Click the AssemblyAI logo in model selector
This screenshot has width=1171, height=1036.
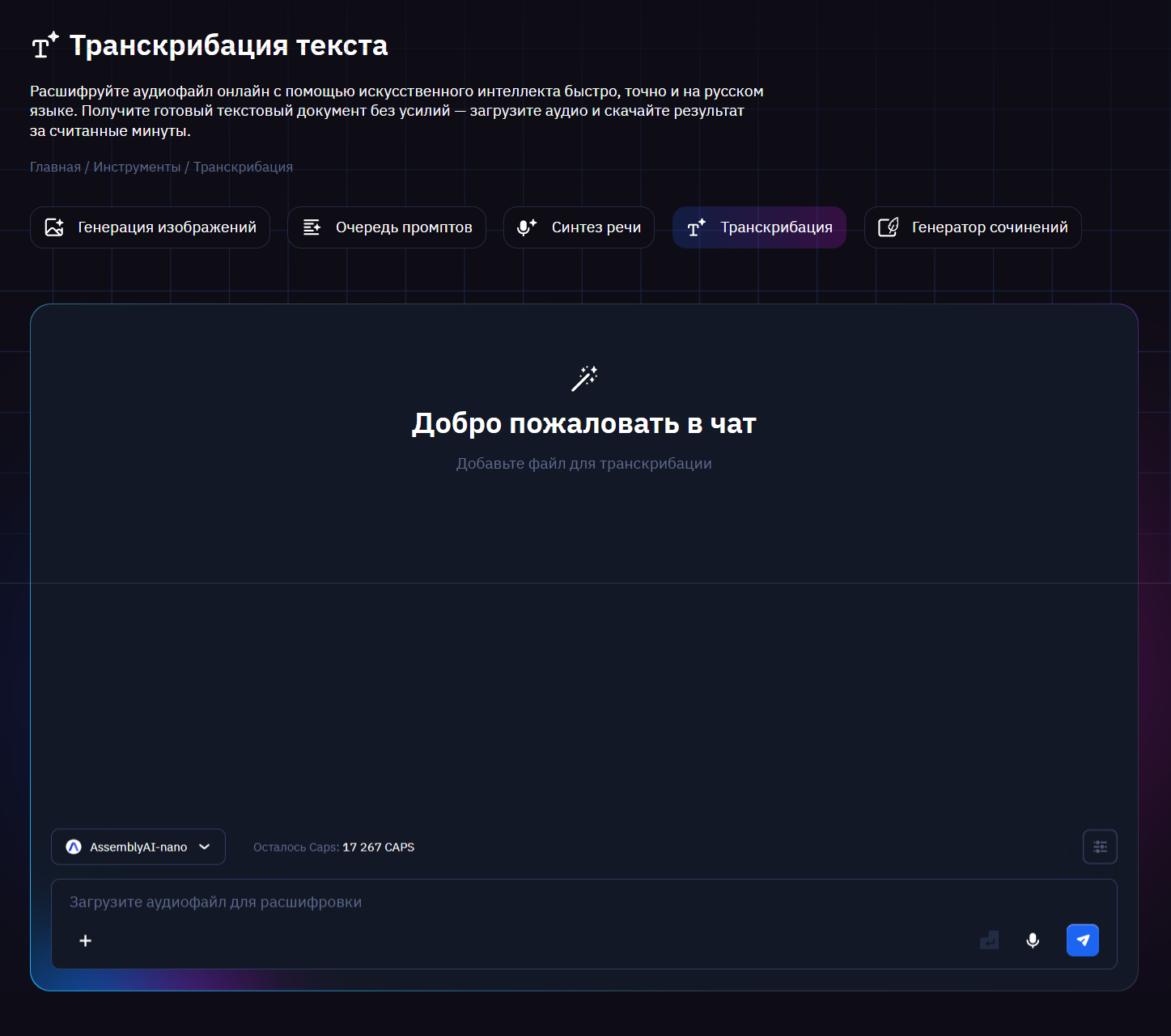coord(74,847)
